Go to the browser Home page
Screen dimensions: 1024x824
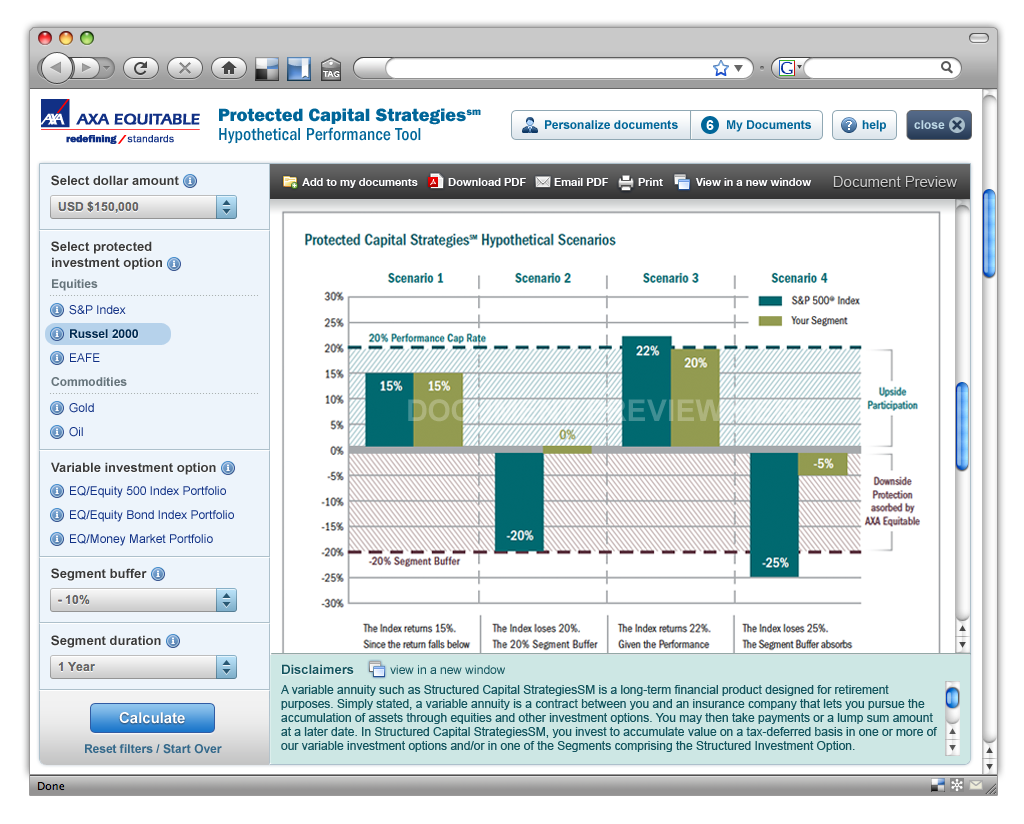click(229, 68)
